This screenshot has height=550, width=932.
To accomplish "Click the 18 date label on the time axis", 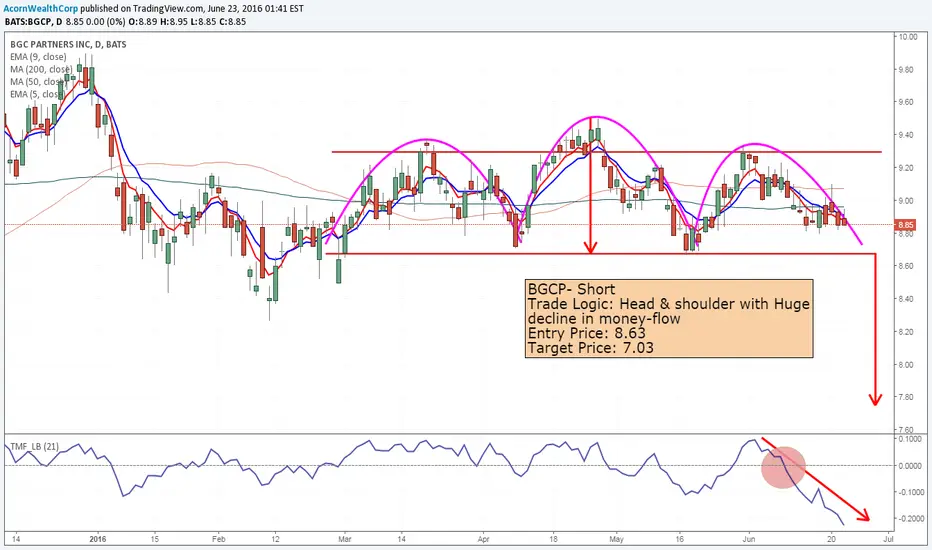I will (x=553, y=539).
